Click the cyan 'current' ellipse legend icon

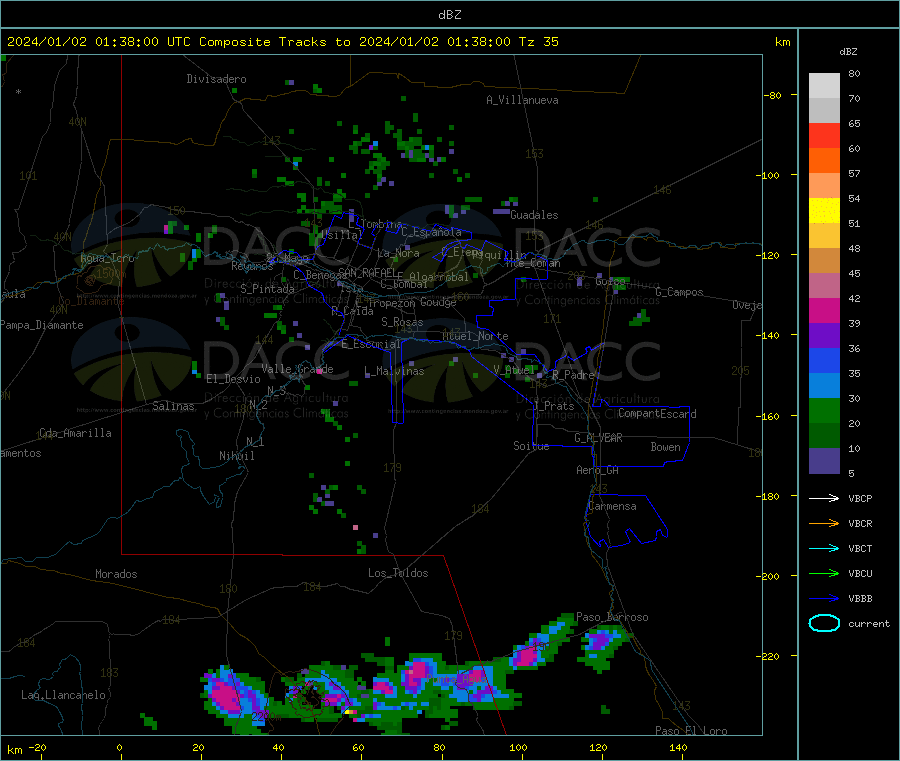pyautogui.click(x=824, y=623)
